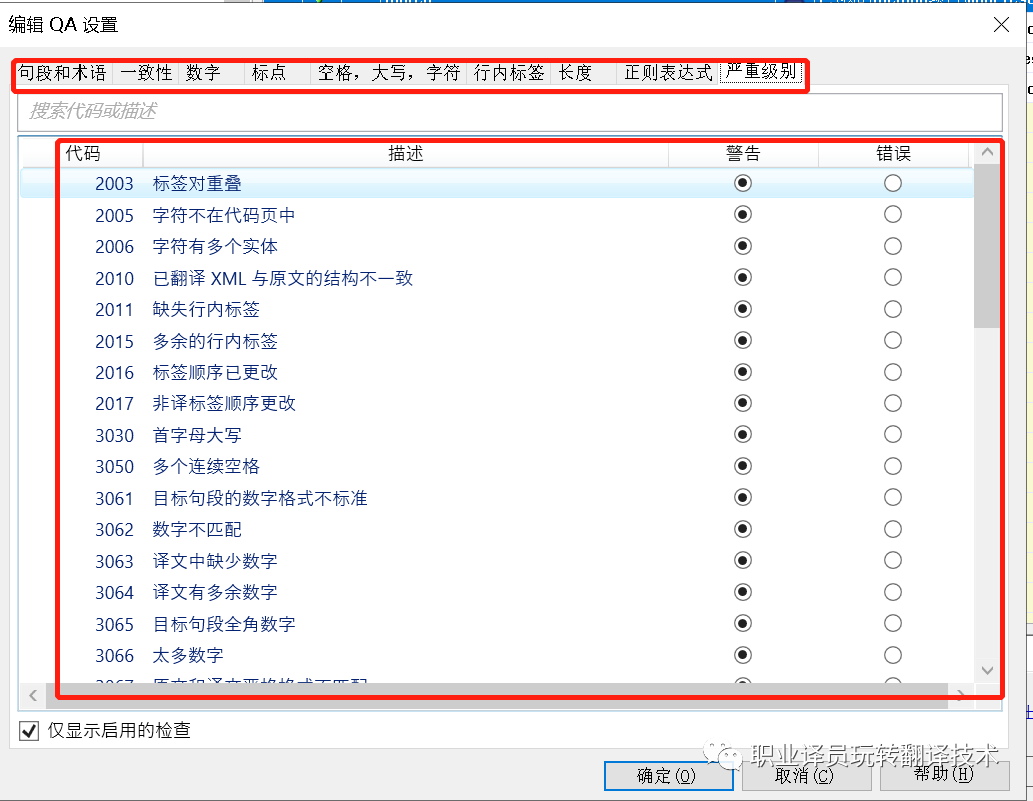Close the 编辑 QA 设置 dialog
The image size is (1033, 801).
coord(1001,25)
